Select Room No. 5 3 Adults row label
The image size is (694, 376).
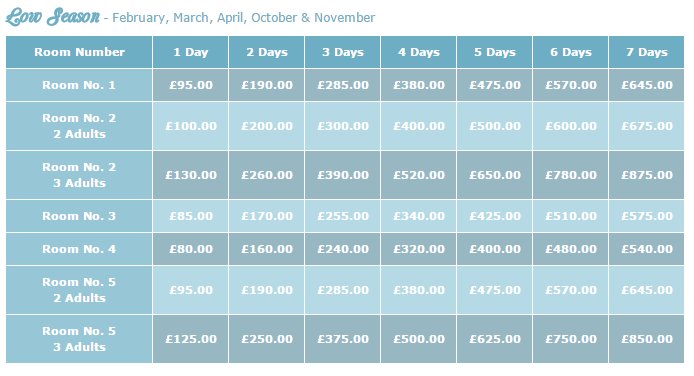[79, 339]
